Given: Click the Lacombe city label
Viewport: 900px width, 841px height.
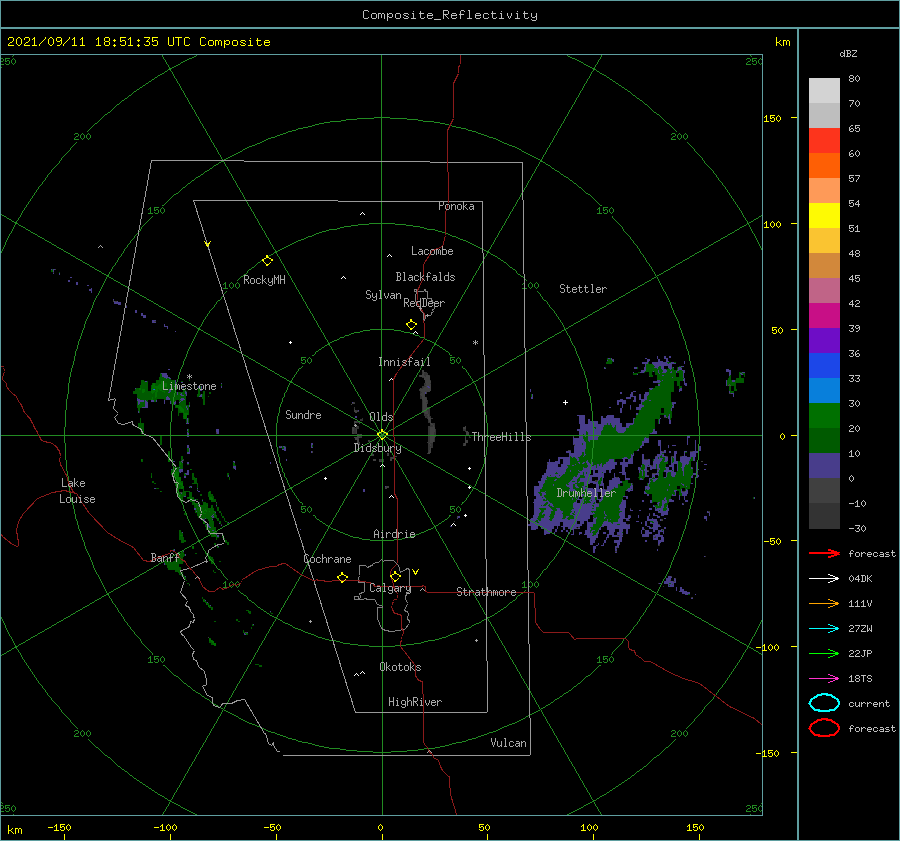Looking at the screenshot, I should tap(432, 251).
